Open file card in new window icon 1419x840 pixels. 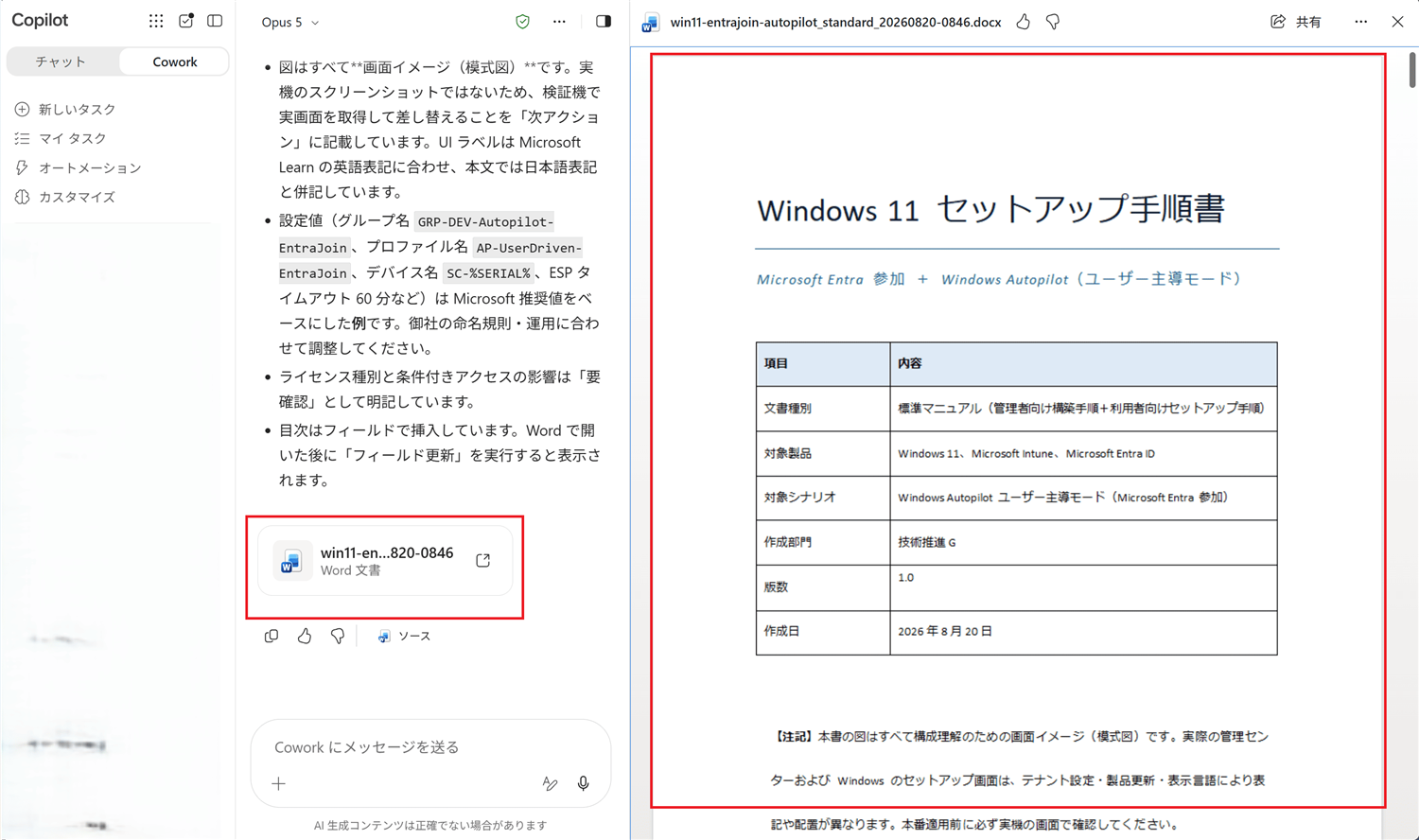pyautogui.click(x=483, y=560)
